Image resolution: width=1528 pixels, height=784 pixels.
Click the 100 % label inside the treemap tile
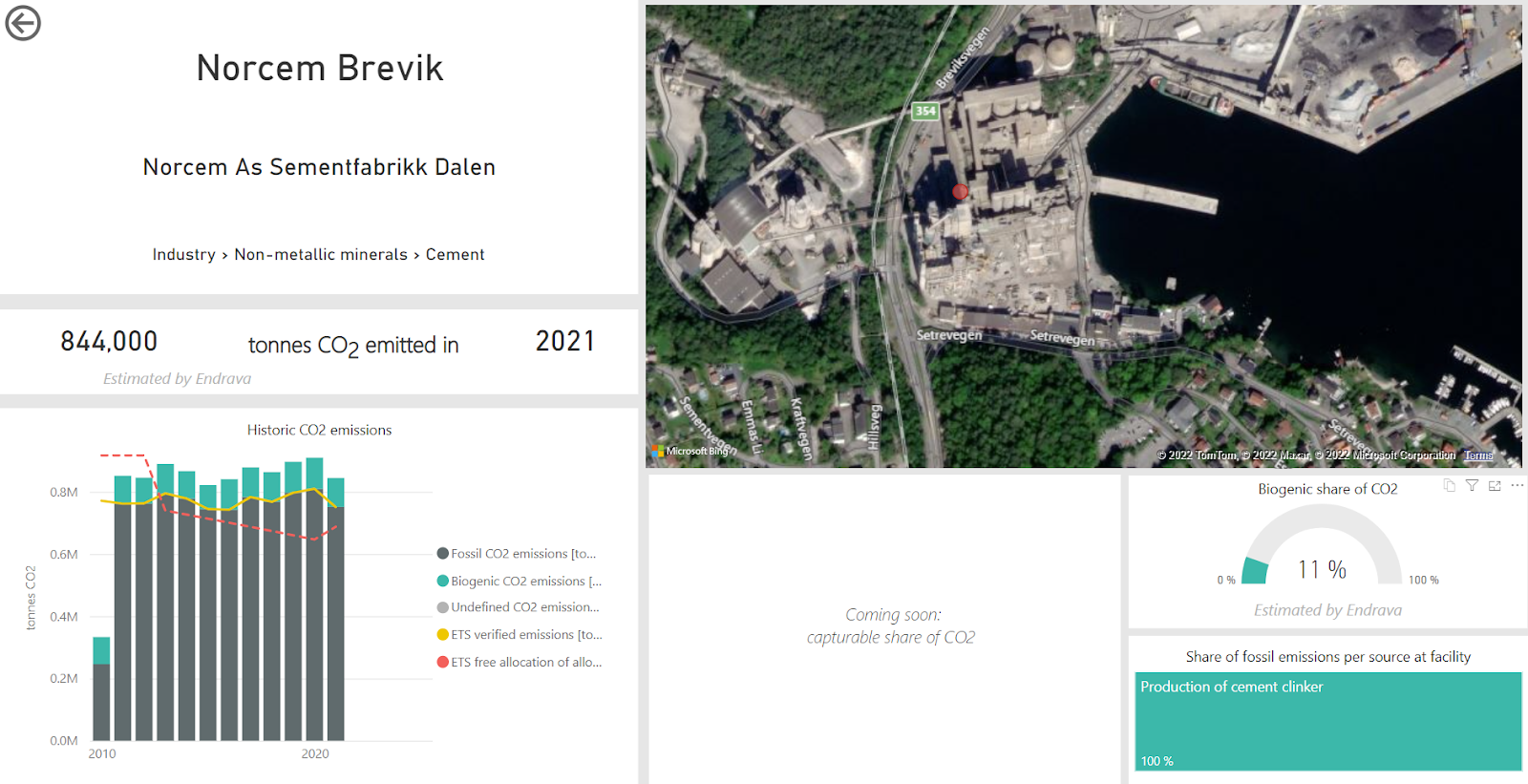[1157, 761]
